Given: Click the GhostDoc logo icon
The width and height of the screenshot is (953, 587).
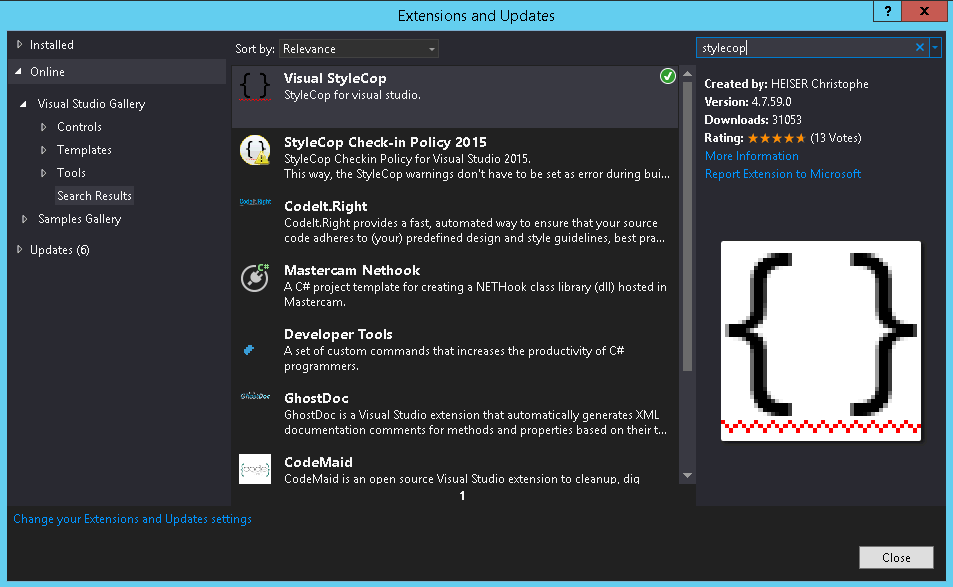Looking at the screenshot, I should 255,396.
